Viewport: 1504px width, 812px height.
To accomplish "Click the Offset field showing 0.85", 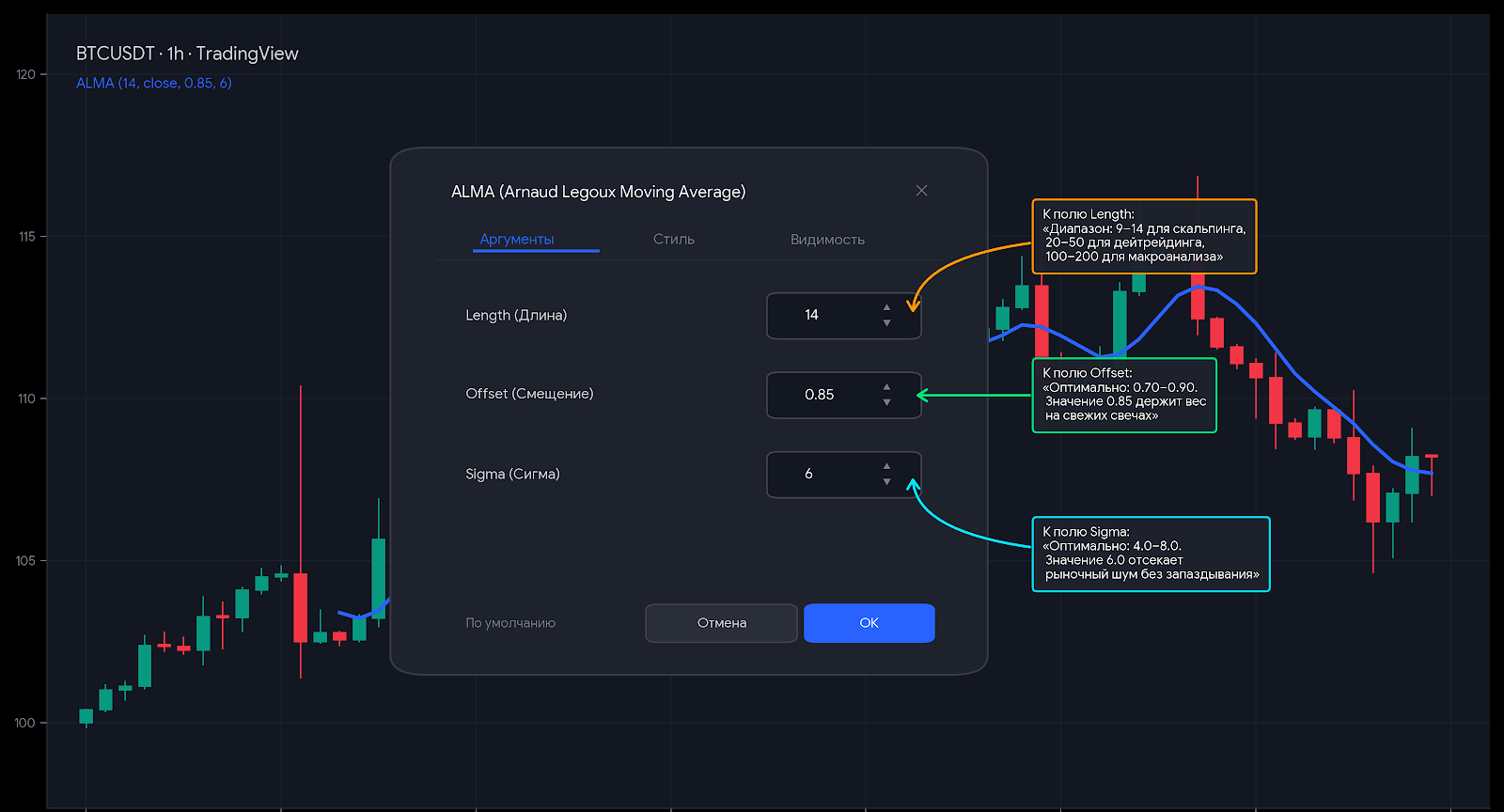I will [x=844, y=395].
